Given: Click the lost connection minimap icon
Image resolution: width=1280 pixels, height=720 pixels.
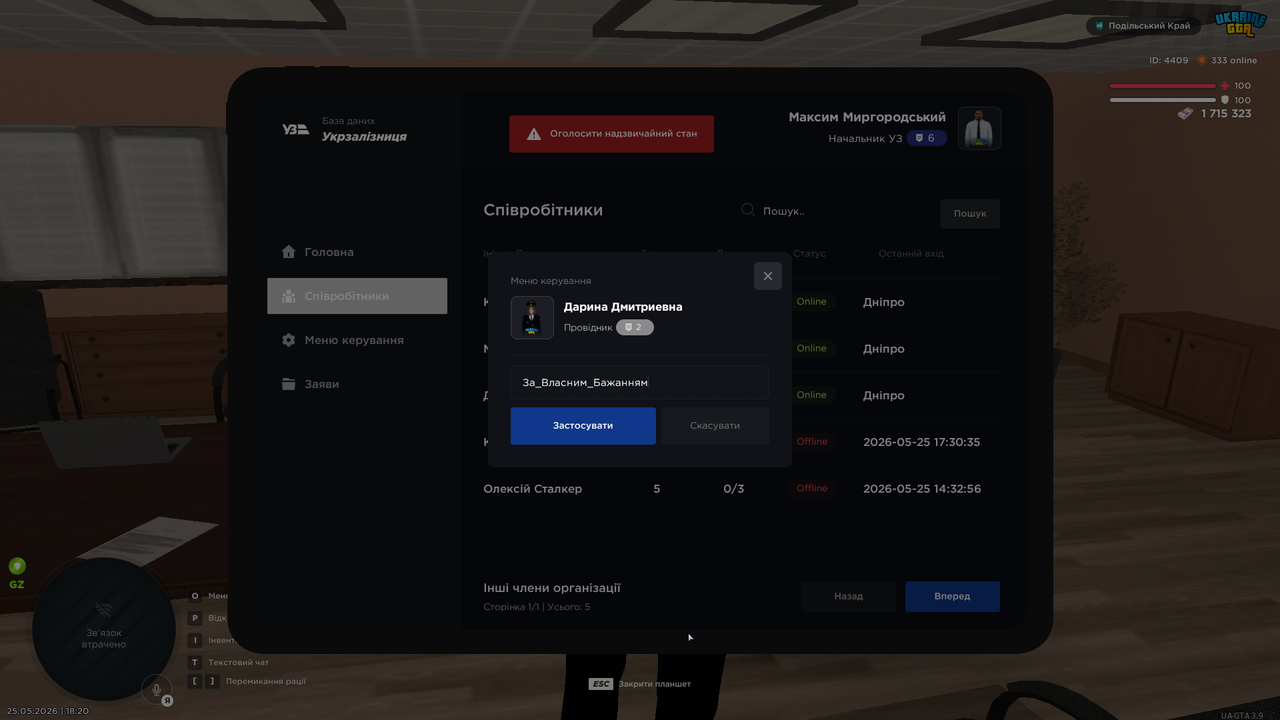Looking at the screenshot, I should [x=103, y=609].
